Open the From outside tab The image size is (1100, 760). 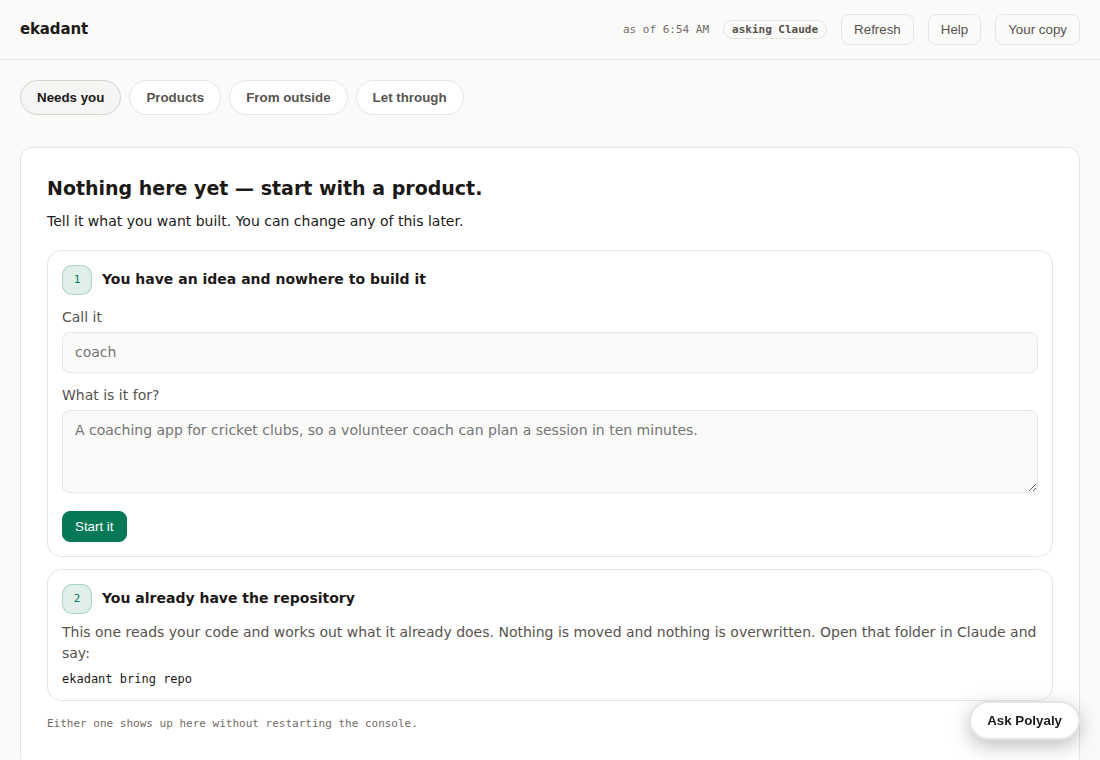[x=288, y=98]
